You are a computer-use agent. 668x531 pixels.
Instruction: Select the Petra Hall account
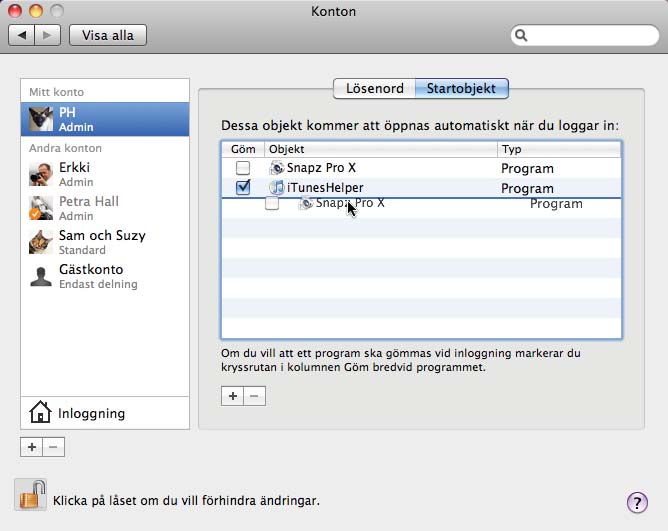click(105, 208)
